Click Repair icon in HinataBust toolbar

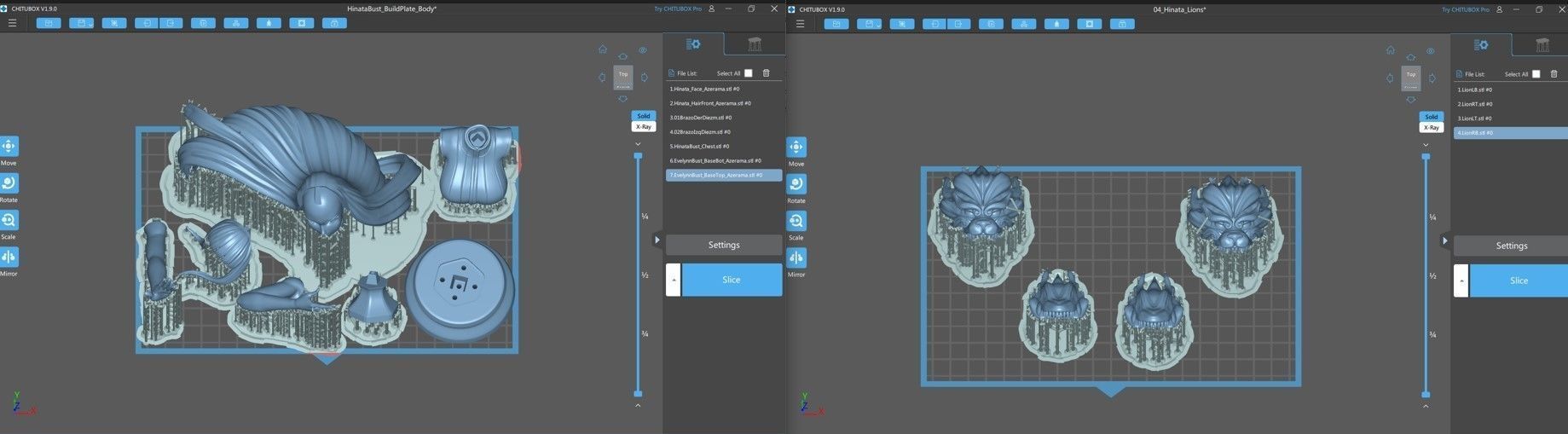click(x=334, y=23)
